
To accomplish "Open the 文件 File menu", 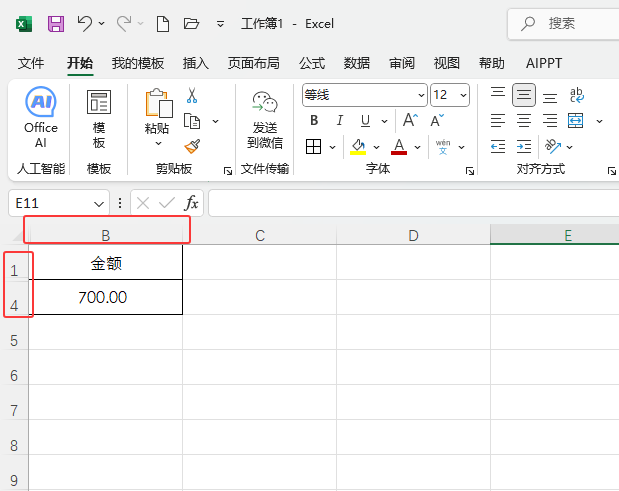I will [31, 63].
